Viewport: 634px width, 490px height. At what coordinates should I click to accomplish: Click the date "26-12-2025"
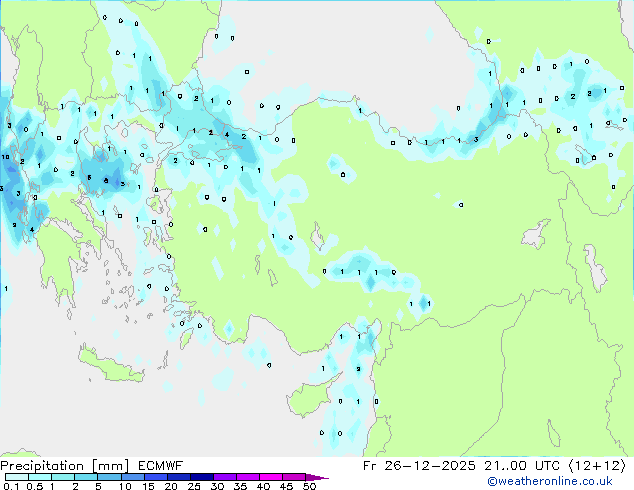(x=430, y=466)
